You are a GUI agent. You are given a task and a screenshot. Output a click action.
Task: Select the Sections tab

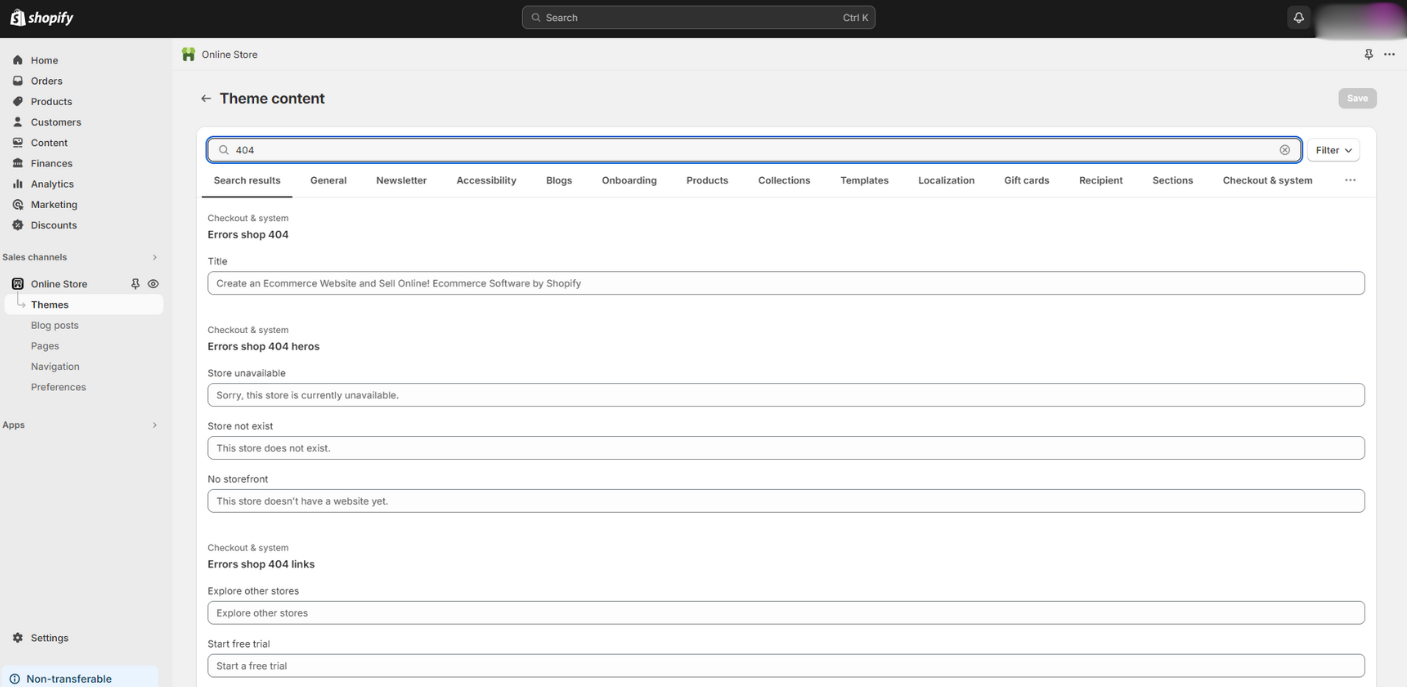point(1172,181)
